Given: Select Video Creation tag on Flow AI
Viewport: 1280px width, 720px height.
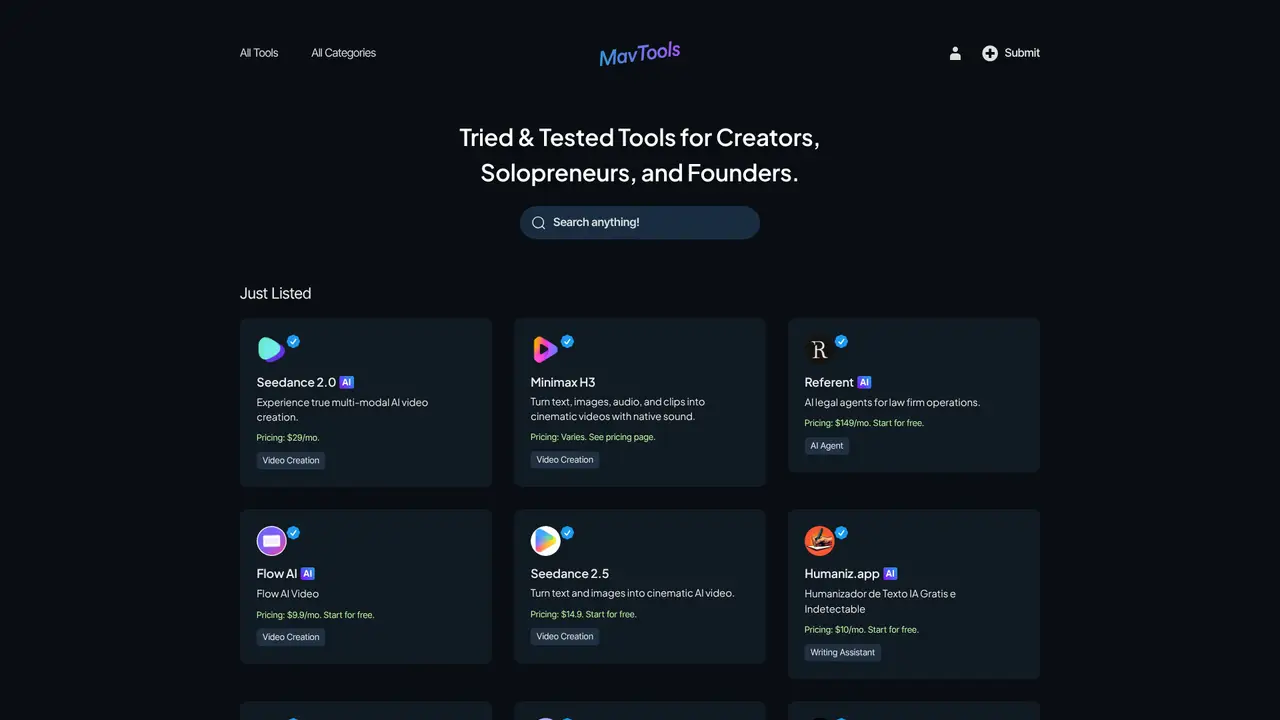Looking at the screenshot, I should pos(291,637).
